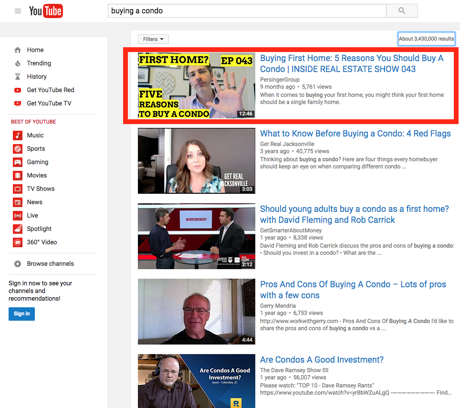Open the Get Real Jacksonville channel link

(287, 144)
